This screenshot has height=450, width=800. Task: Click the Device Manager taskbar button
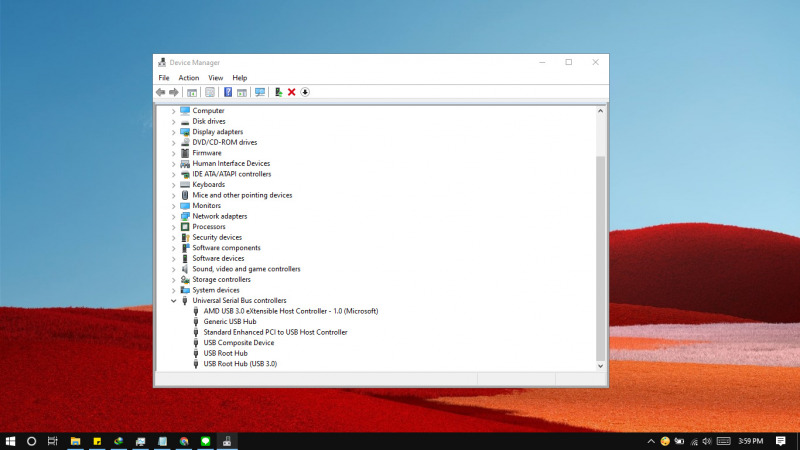click(227, 441)
